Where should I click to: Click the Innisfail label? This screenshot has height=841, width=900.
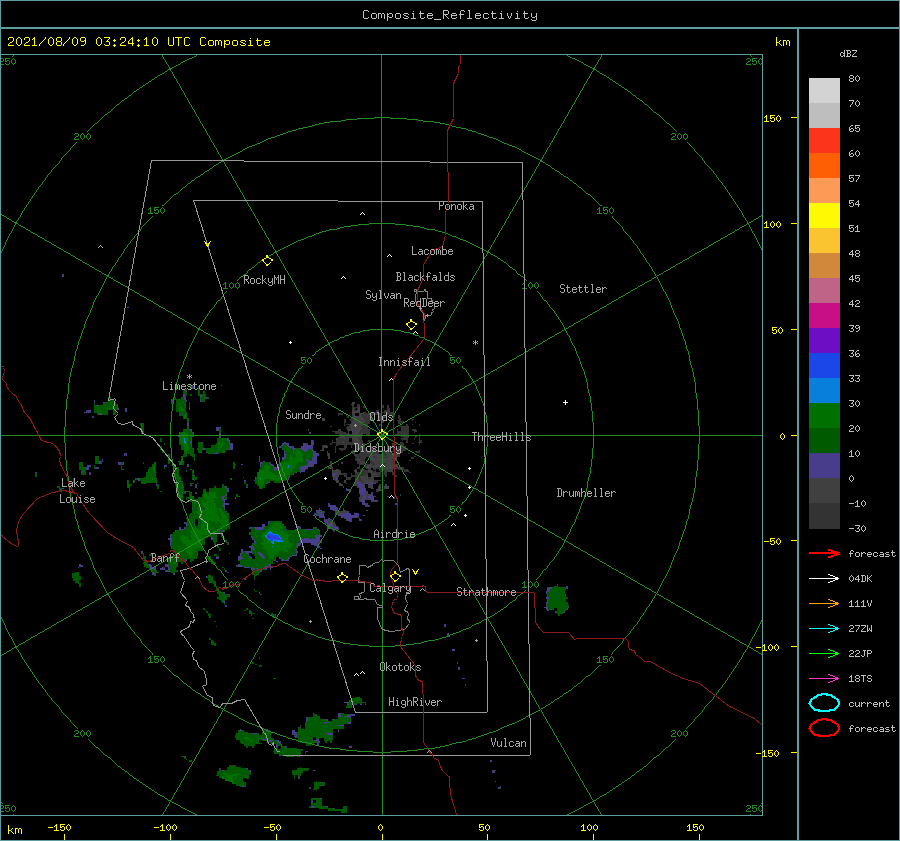tap(404, 362)
